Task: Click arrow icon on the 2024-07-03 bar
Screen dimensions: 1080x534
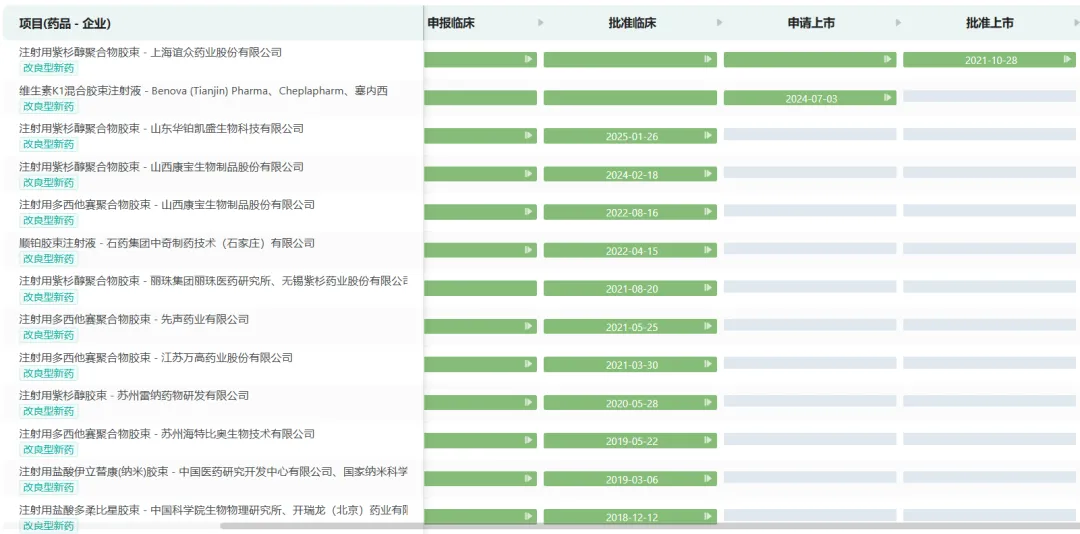Action: click(x=887, y=98)
